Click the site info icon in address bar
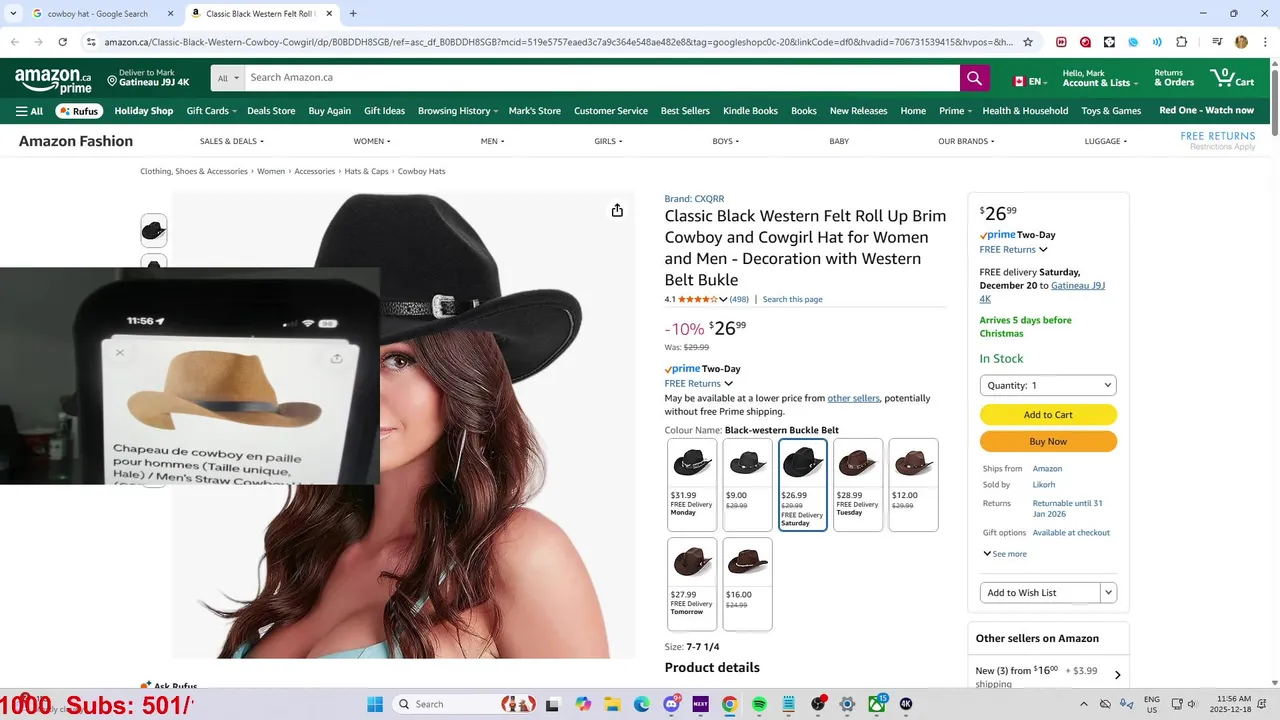1280x720 pixels. tap(91, 42)
